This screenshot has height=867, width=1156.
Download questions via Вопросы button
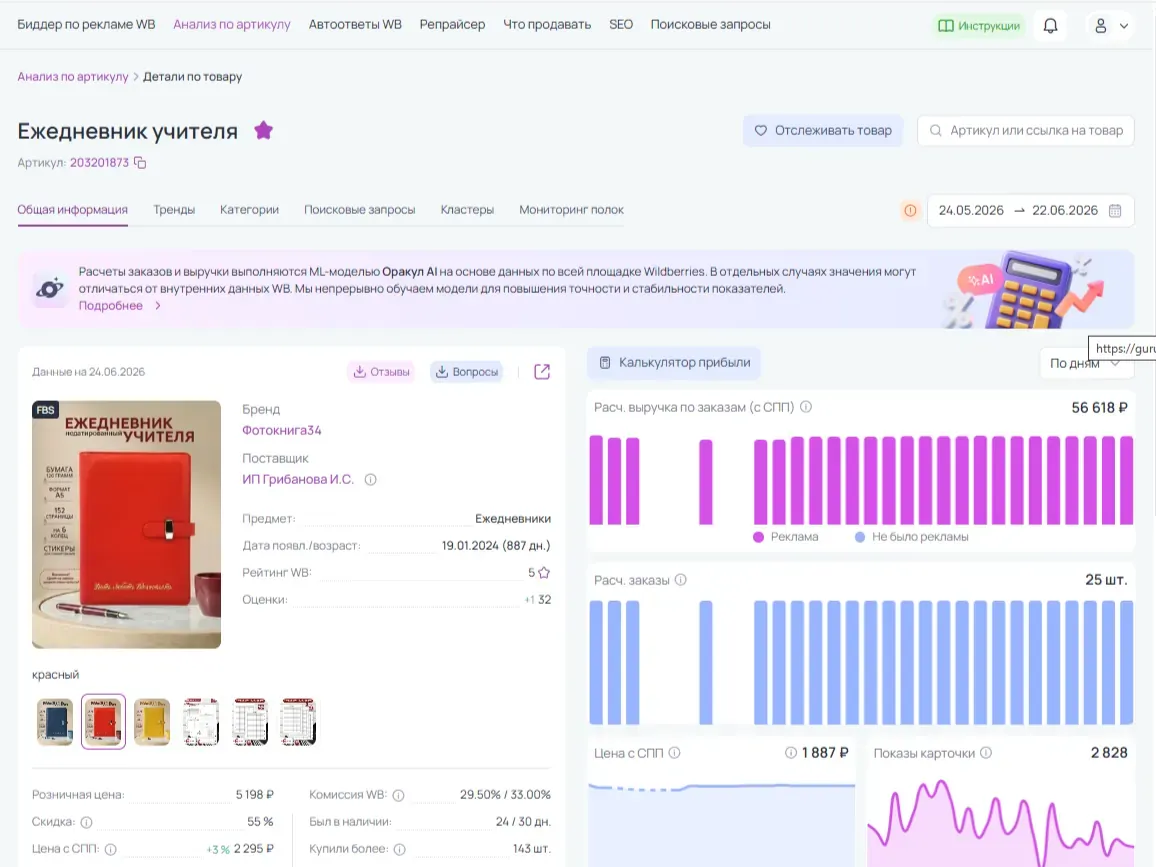(467, 372)
